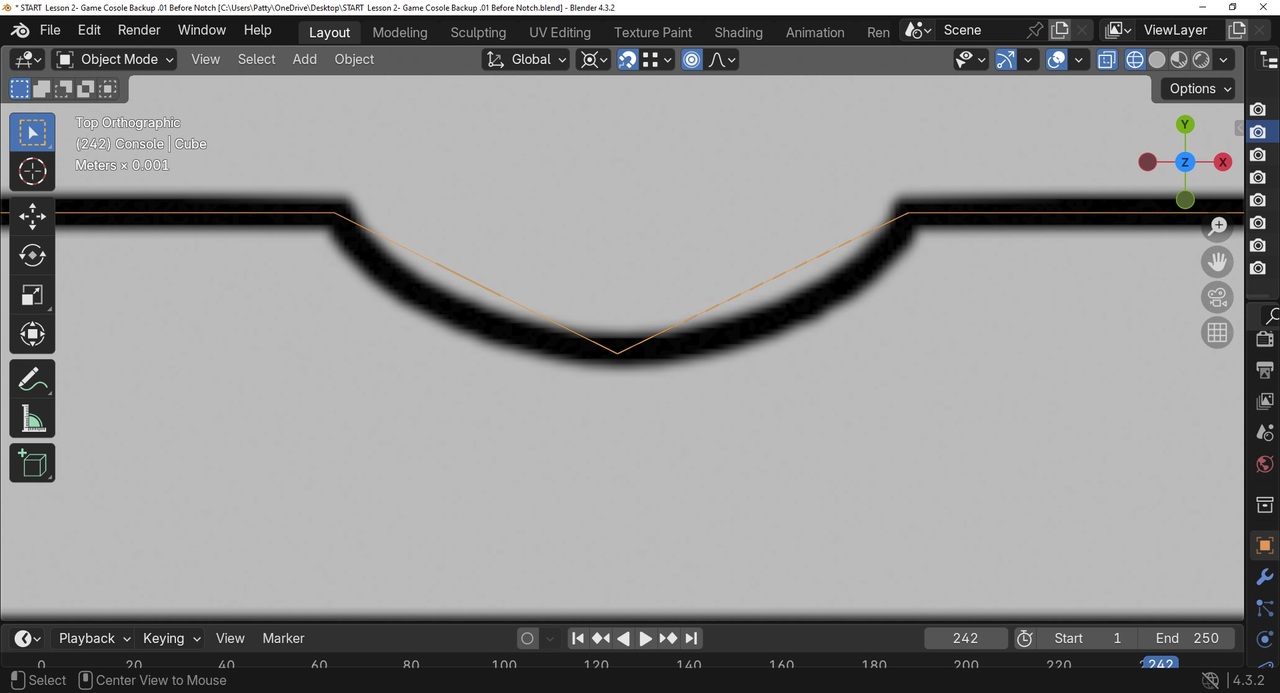This screenshot has width=1280, height=693.
Task: Switch to the Shading workspace tab
Action: coord(738,32)
